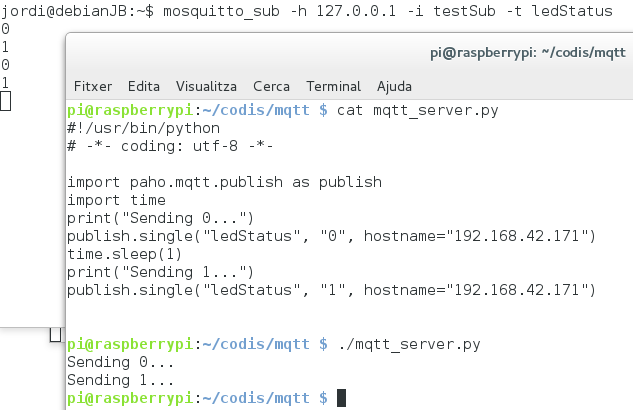Click the time.sleep(1) line
This screenshot has height=410, width=633.
pyautogui.click(x=125, y=254)
